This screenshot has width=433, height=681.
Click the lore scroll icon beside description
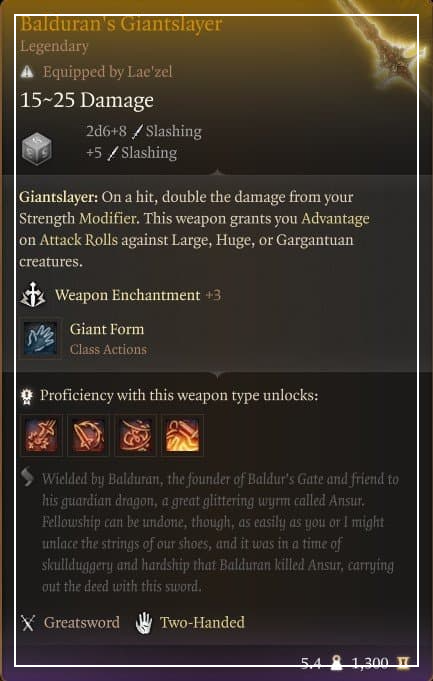click(27, 478)
